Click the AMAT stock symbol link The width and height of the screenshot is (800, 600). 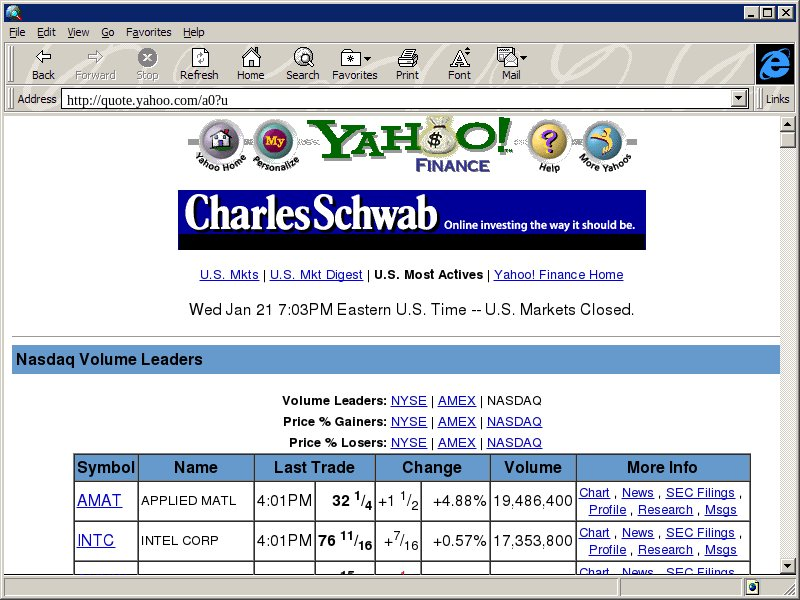pyautogui.click(x=99, y=500)
